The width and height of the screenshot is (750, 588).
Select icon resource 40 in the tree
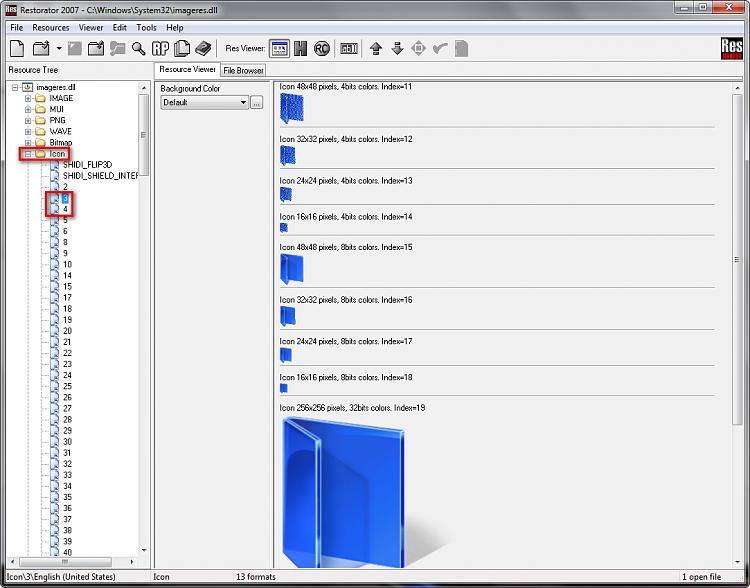pos(67,553)
